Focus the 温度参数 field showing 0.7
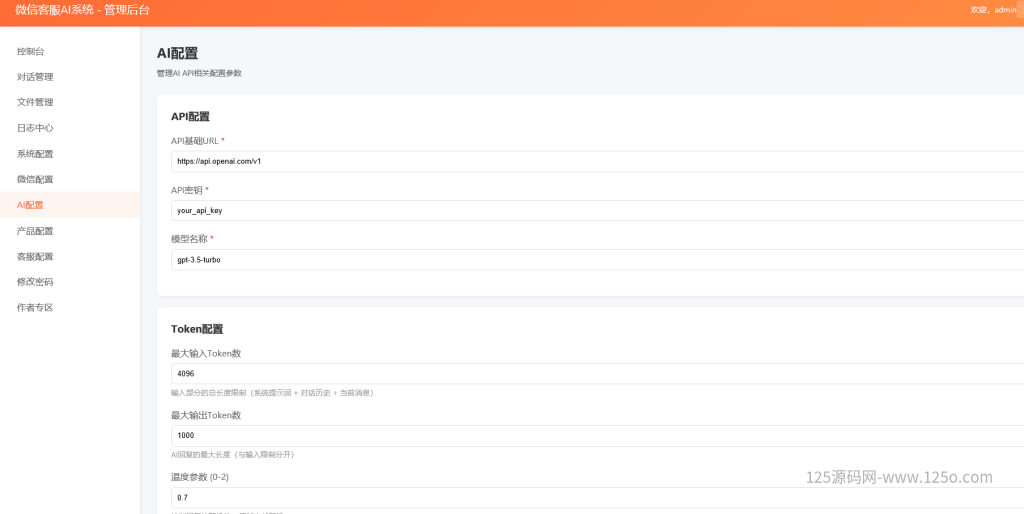The width and height of the screenshot is (1024, 514). tap(596, 497)
